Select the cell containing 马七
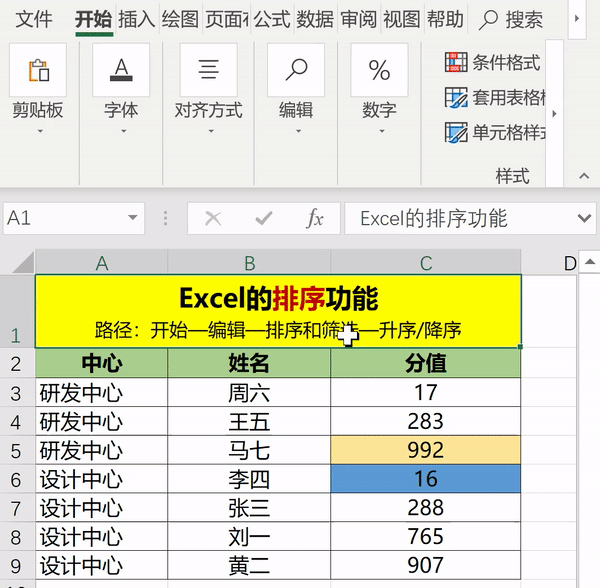 249,450
